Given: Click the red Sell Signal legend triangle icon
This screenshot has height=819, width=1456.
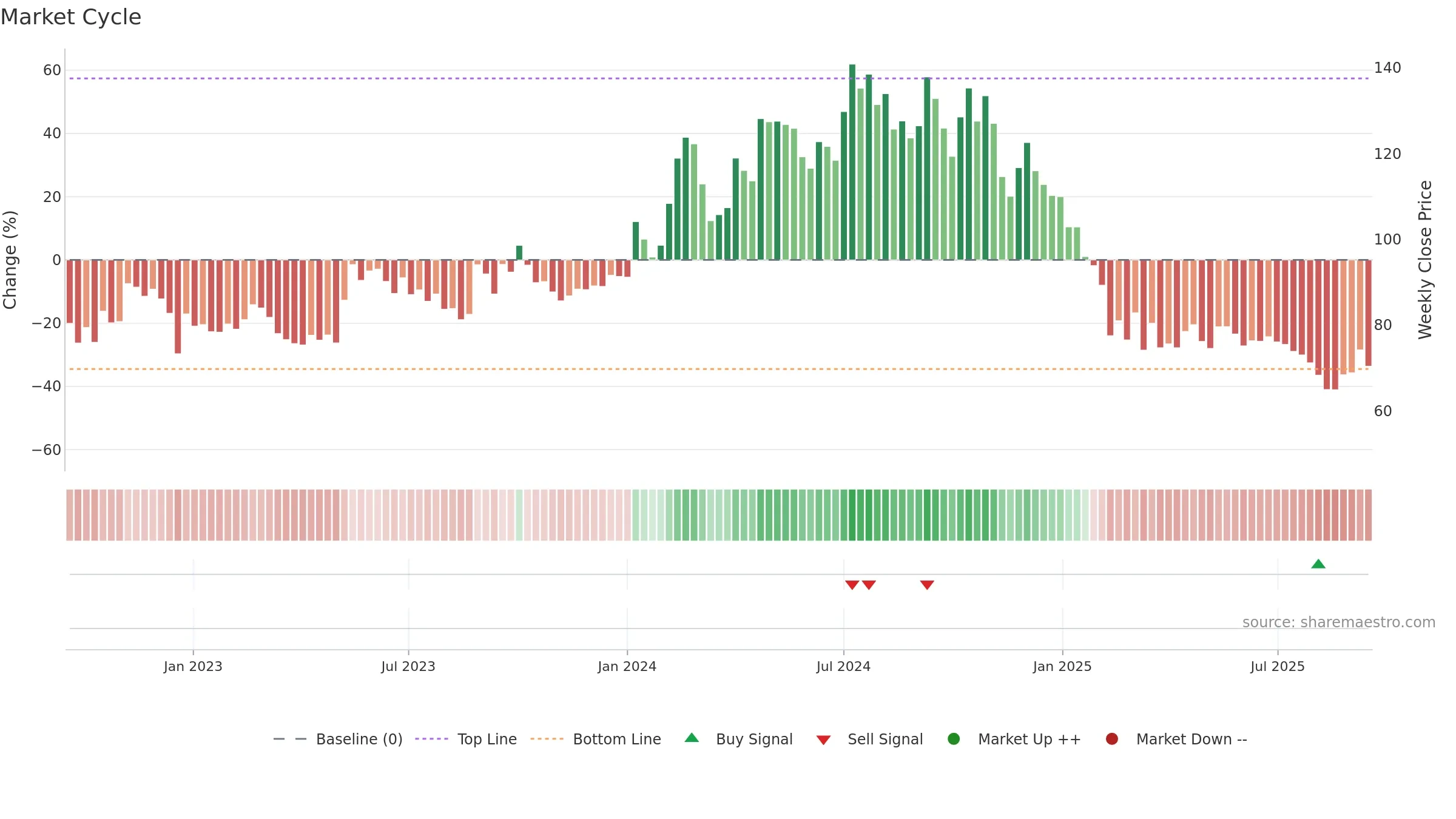Looking at the screenshot, I should coord(823,740).
